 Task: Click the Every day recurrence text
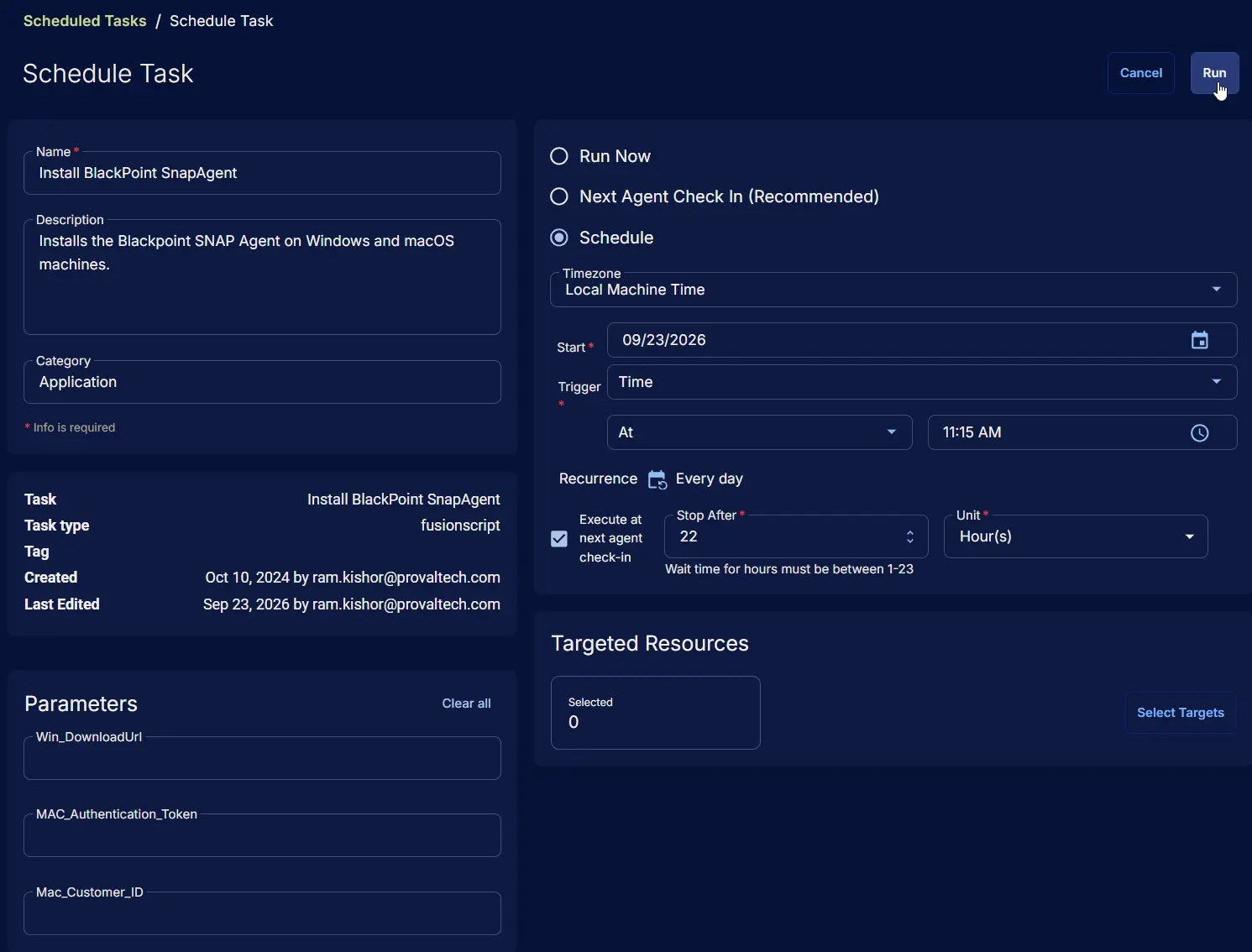710,479
